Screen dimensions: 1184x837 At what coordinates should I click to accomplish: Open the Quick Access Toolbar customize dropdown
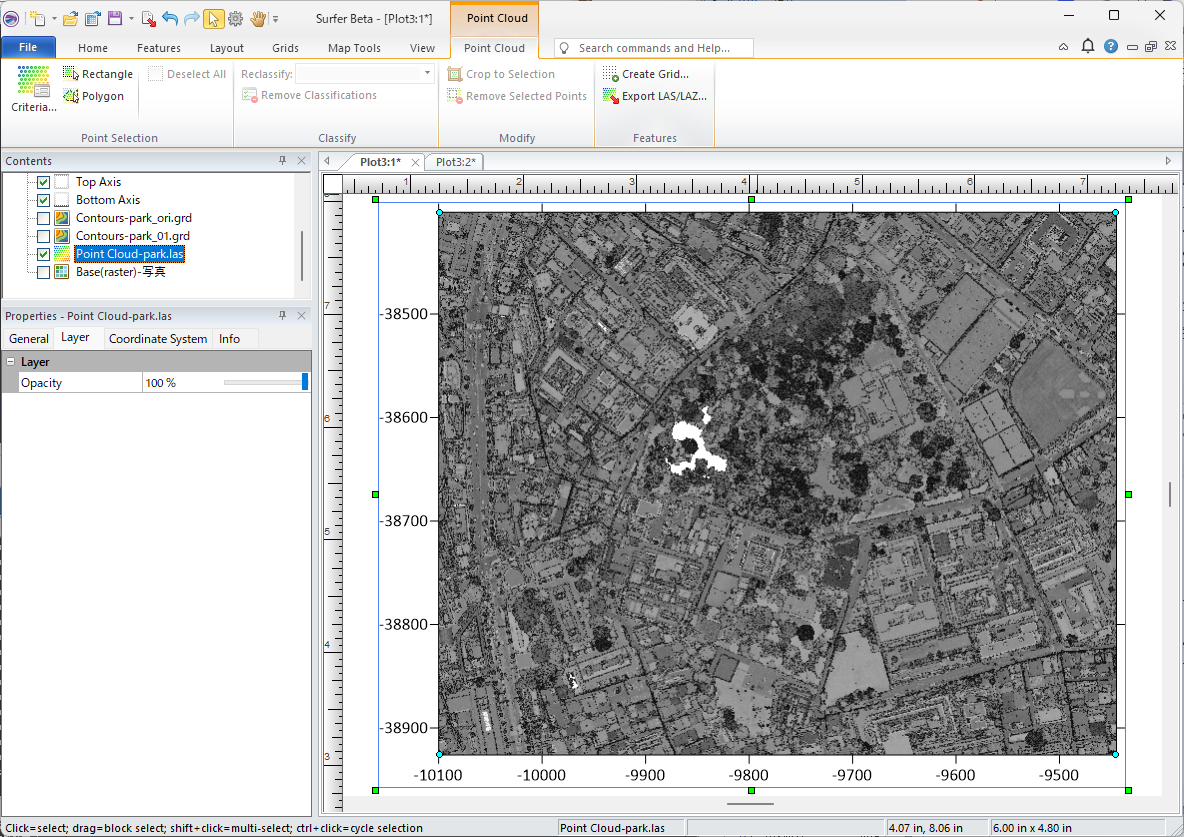(276, 19)
